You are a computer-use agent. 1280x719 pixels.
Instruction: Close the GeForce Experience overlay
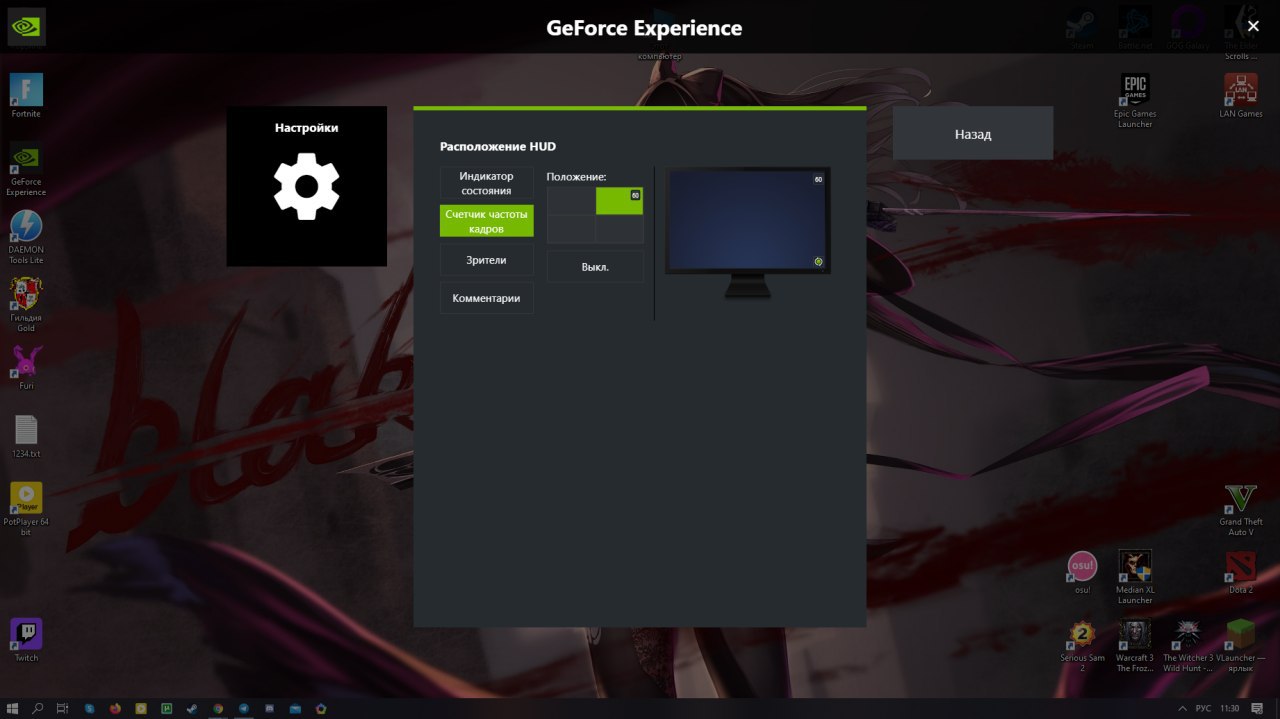(1253, 26)
